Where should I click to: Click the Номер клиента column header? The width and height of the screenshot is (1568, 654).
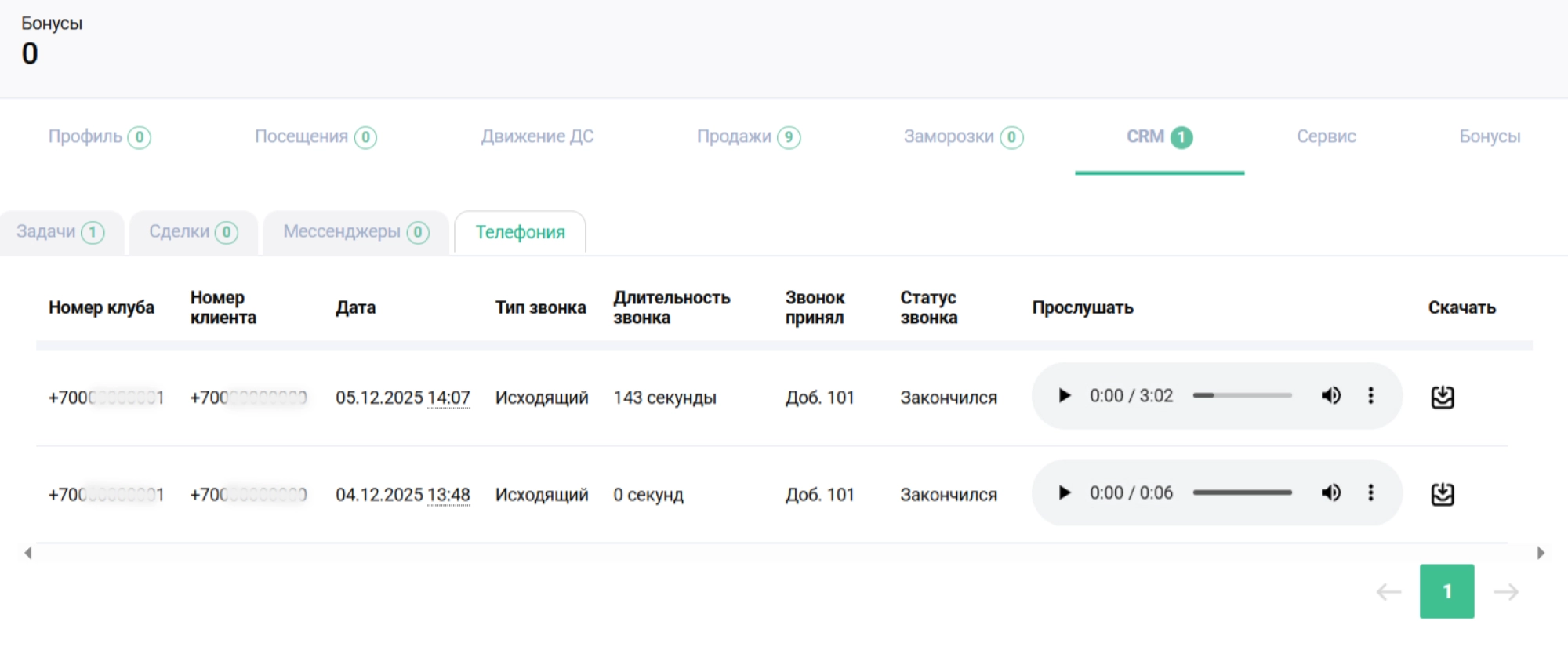[223, 307]
